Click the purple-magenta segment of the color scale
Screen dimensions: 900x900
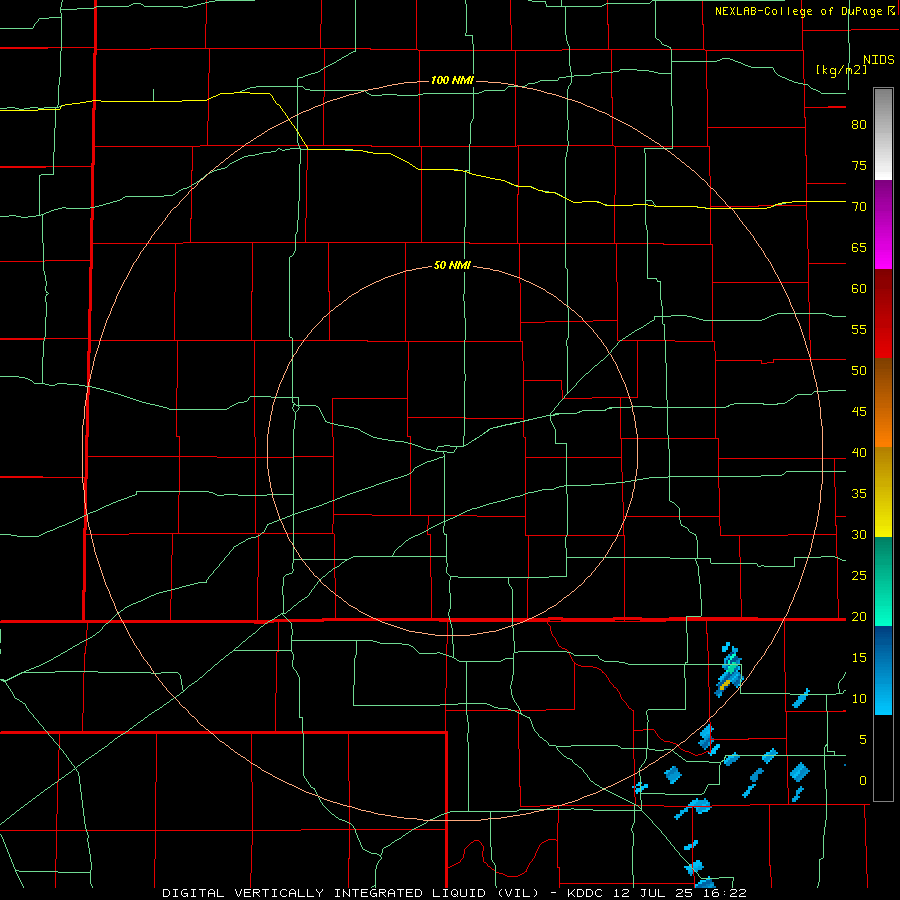click(883, 224)
